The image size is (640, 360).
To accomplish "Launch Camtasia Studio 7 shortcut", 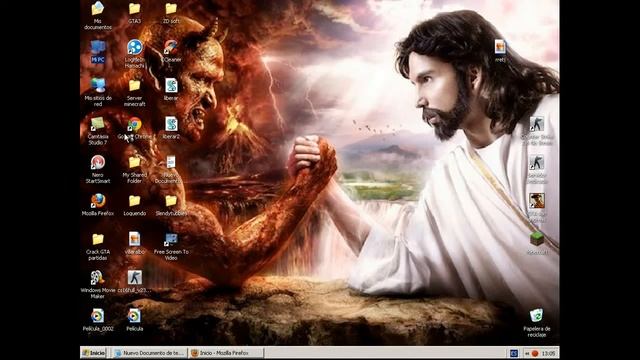I will [x=98, y=131].
